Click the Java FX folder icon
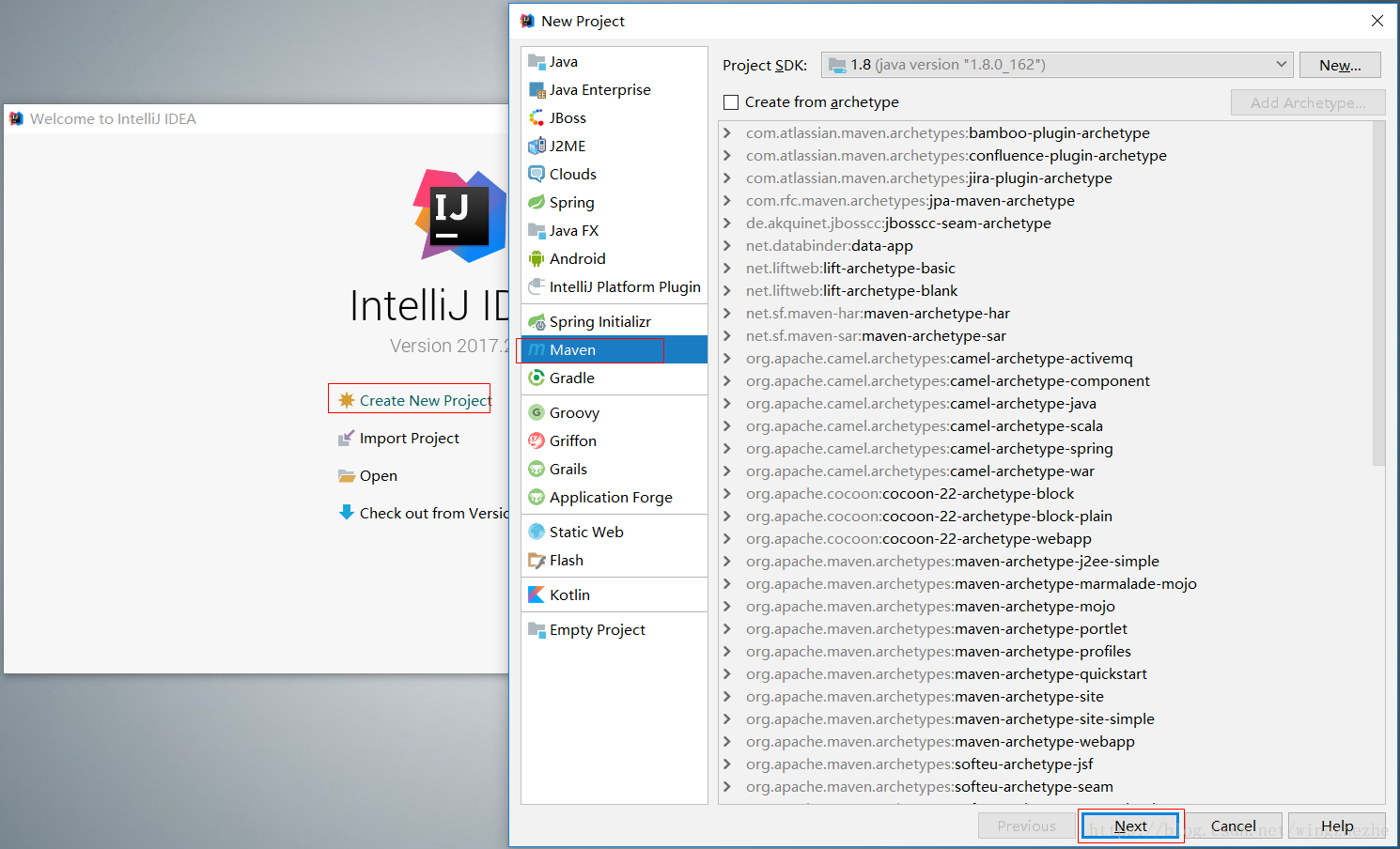The image size is (1400, 849). click(x=537, y=231)
